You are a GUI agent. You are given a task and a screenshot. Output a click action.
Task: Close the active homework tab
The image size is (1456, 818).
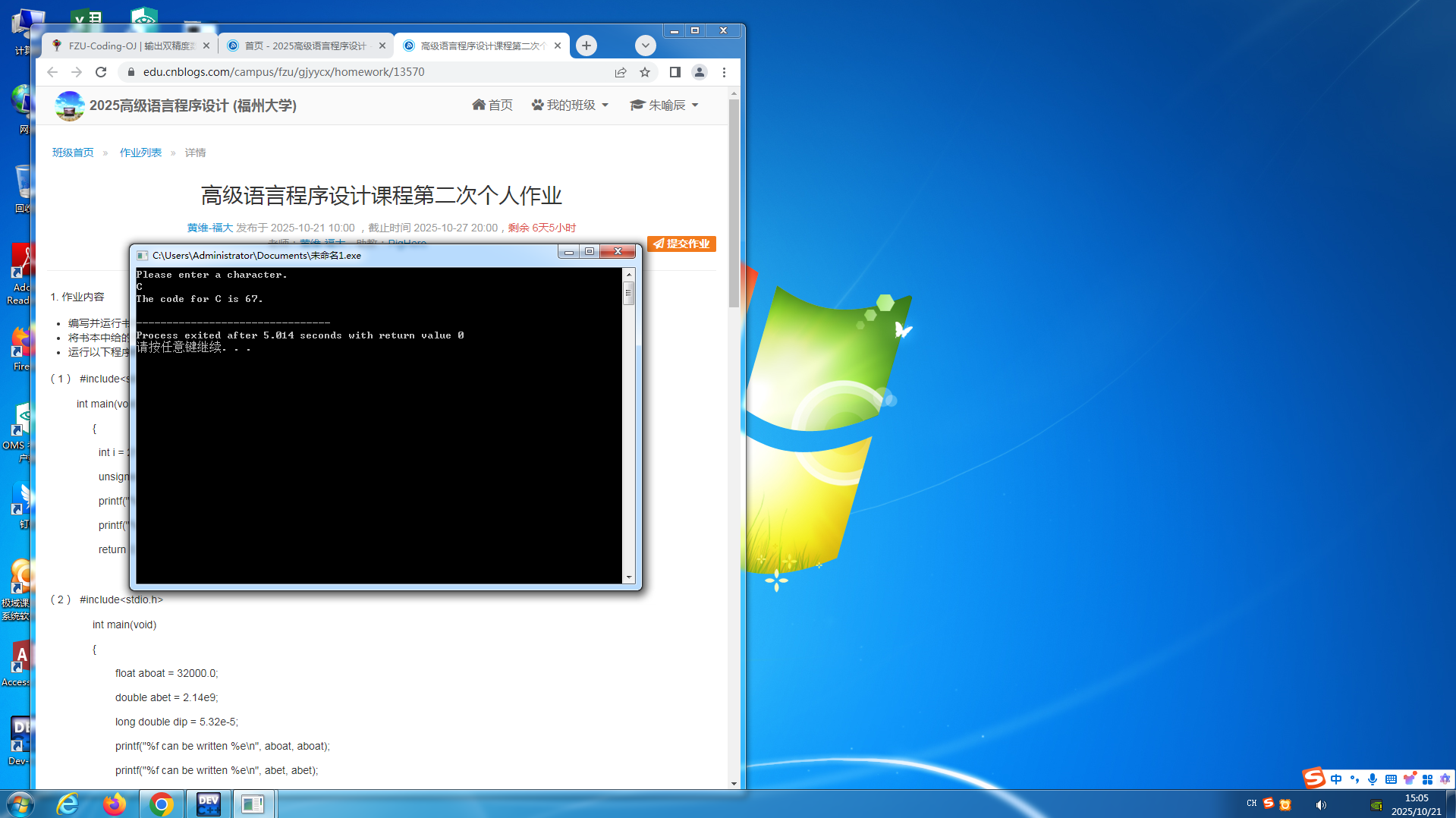click(x=558, y=46)
